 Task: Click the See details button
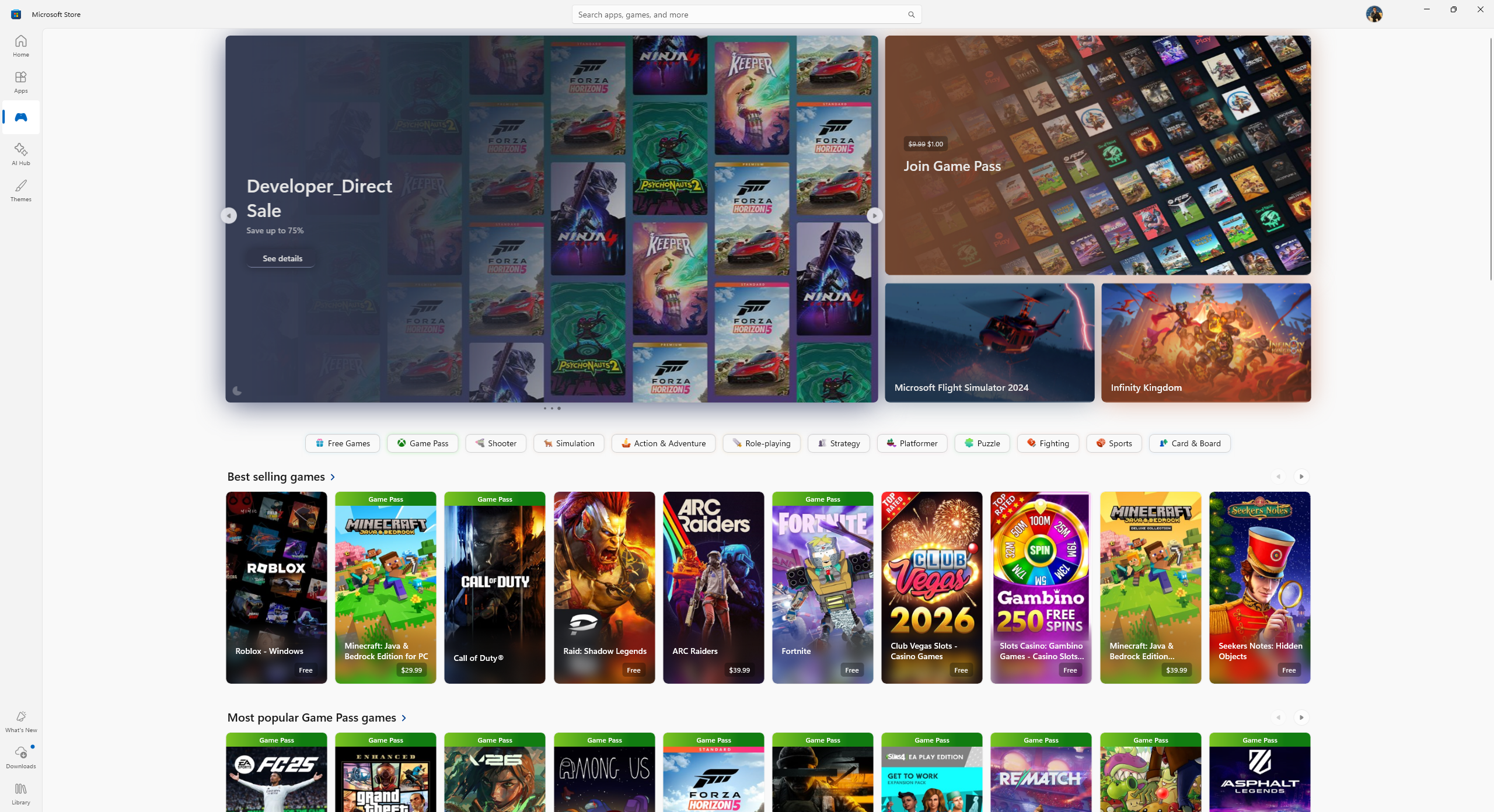[282, 258]
